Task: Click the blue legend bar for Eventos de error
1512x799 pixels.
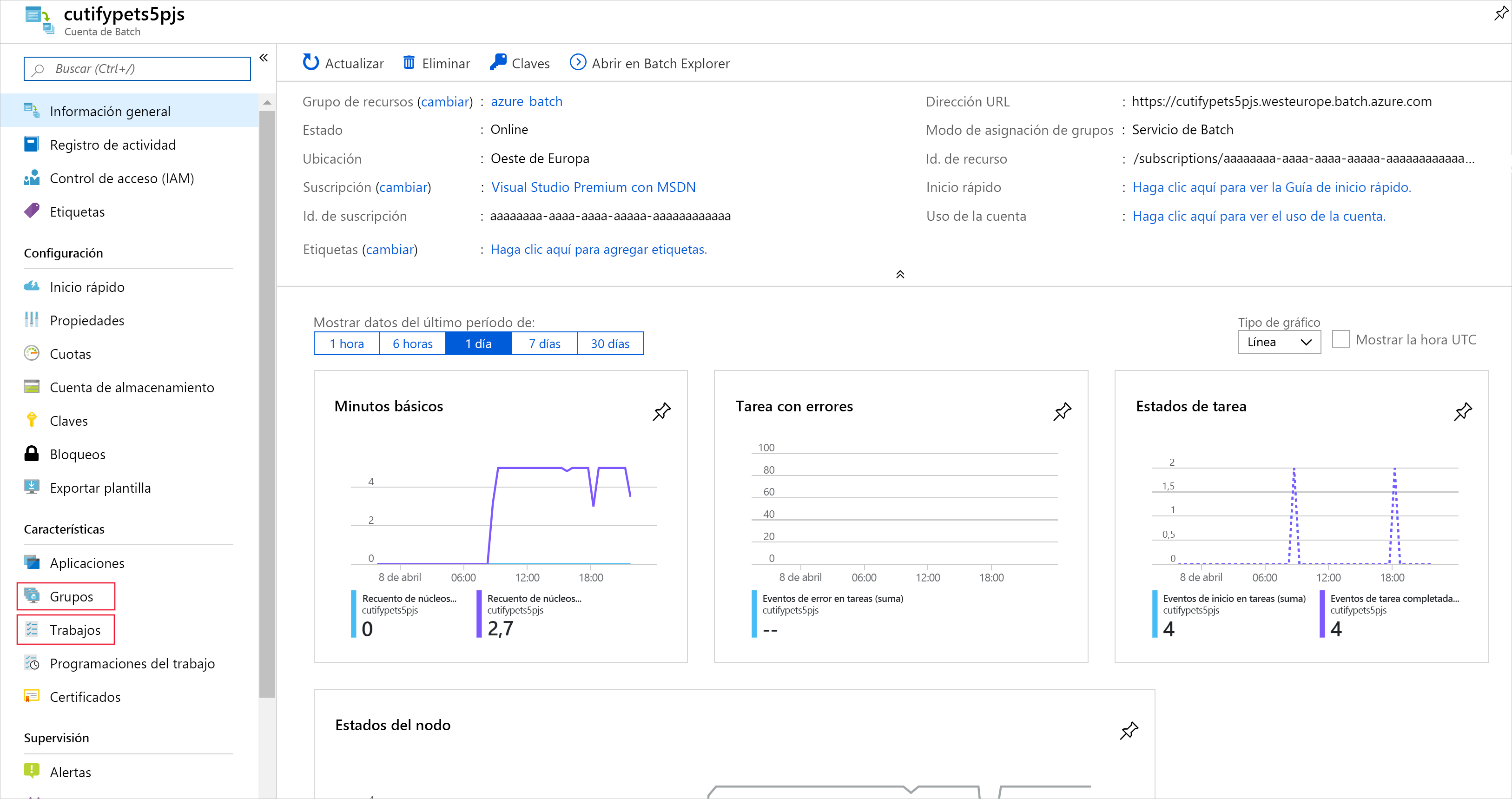Action: coord(754,614)
